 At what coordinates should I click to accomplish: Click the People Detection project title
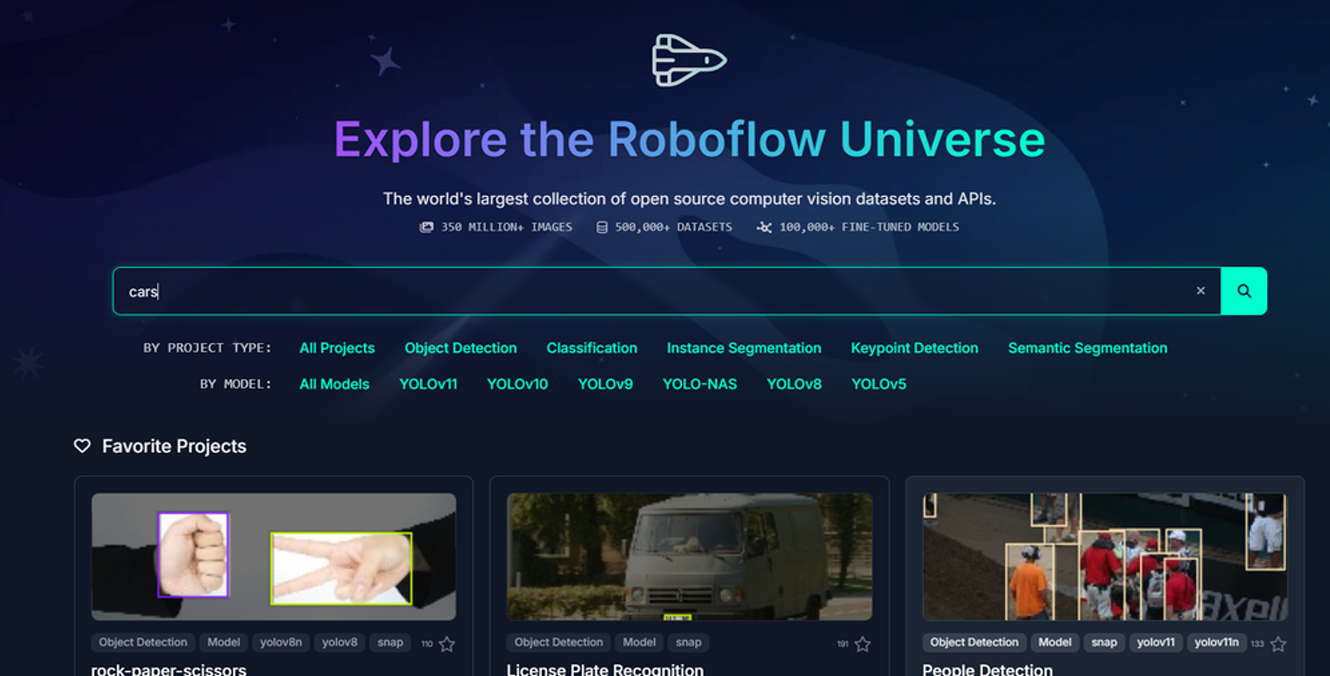987,668
